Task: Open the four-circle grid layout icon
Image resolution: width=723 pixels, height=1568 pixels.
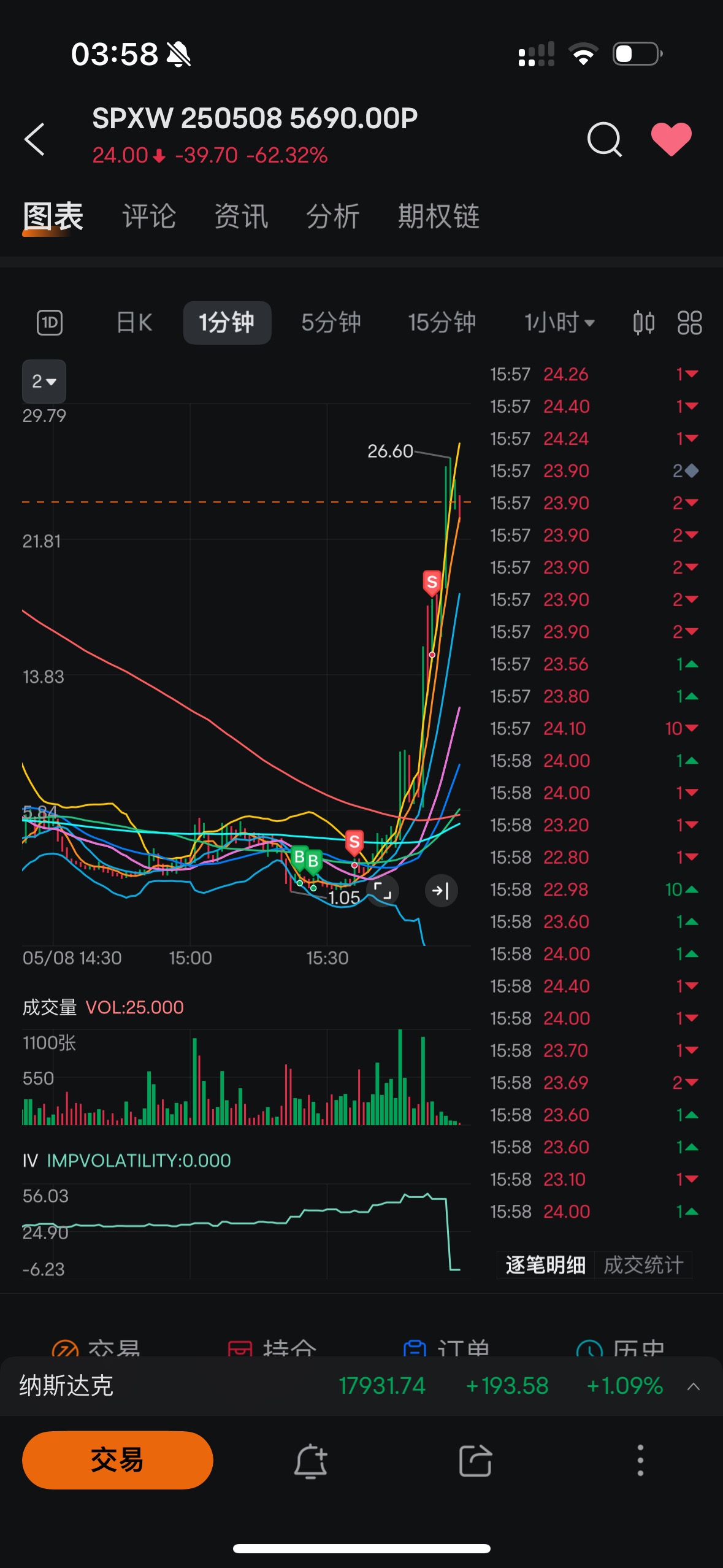Action: (689, 323)
